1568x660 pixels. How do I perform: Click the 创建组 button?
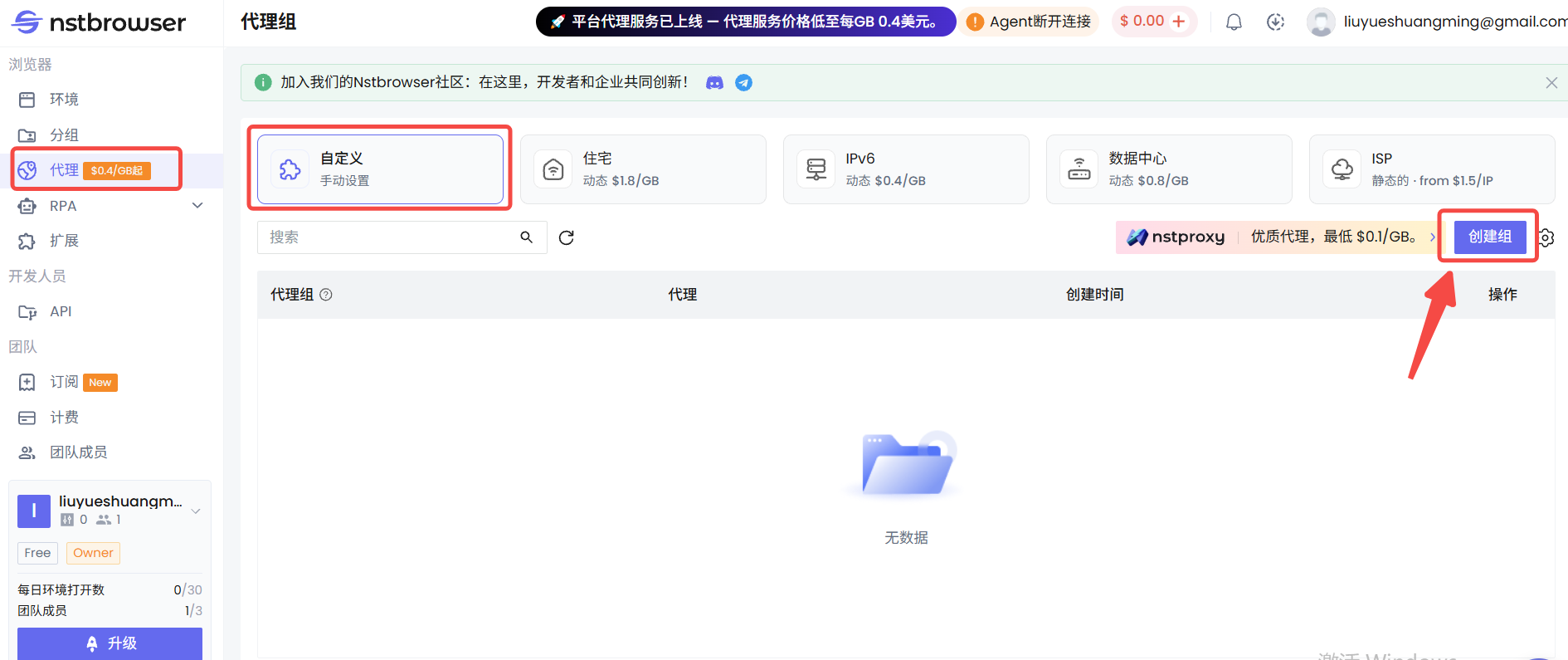pos(1490,237)
